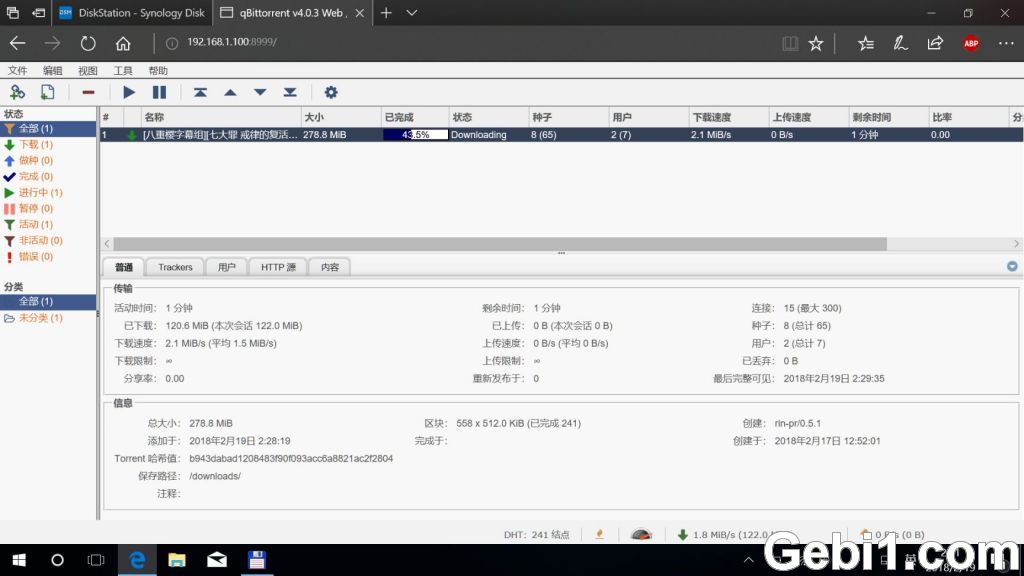Image resolution: width=1024 pixels, height=576 pixels.
Task: Click the red Delete torrent icon
Action: (88, 91)
